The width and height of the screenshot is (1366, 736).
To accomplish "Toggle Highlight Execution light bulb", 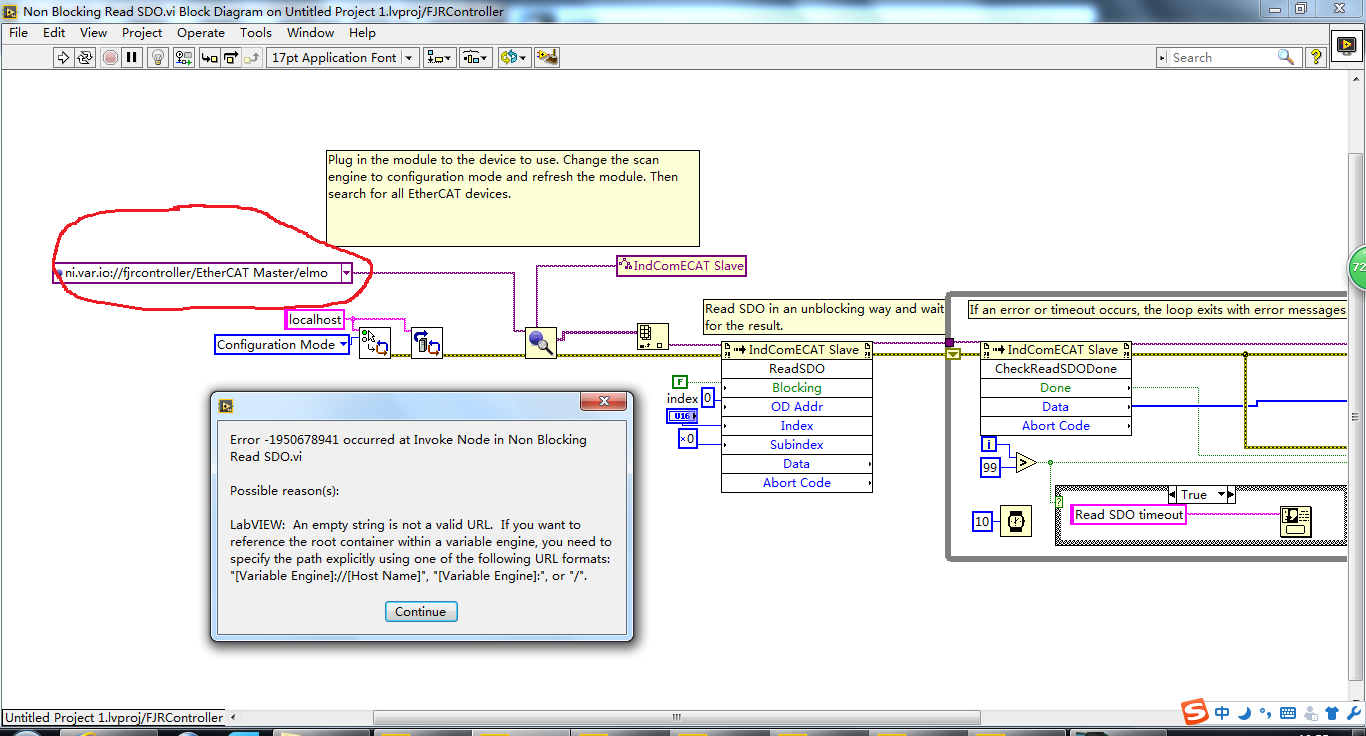I will pos(158,58).
